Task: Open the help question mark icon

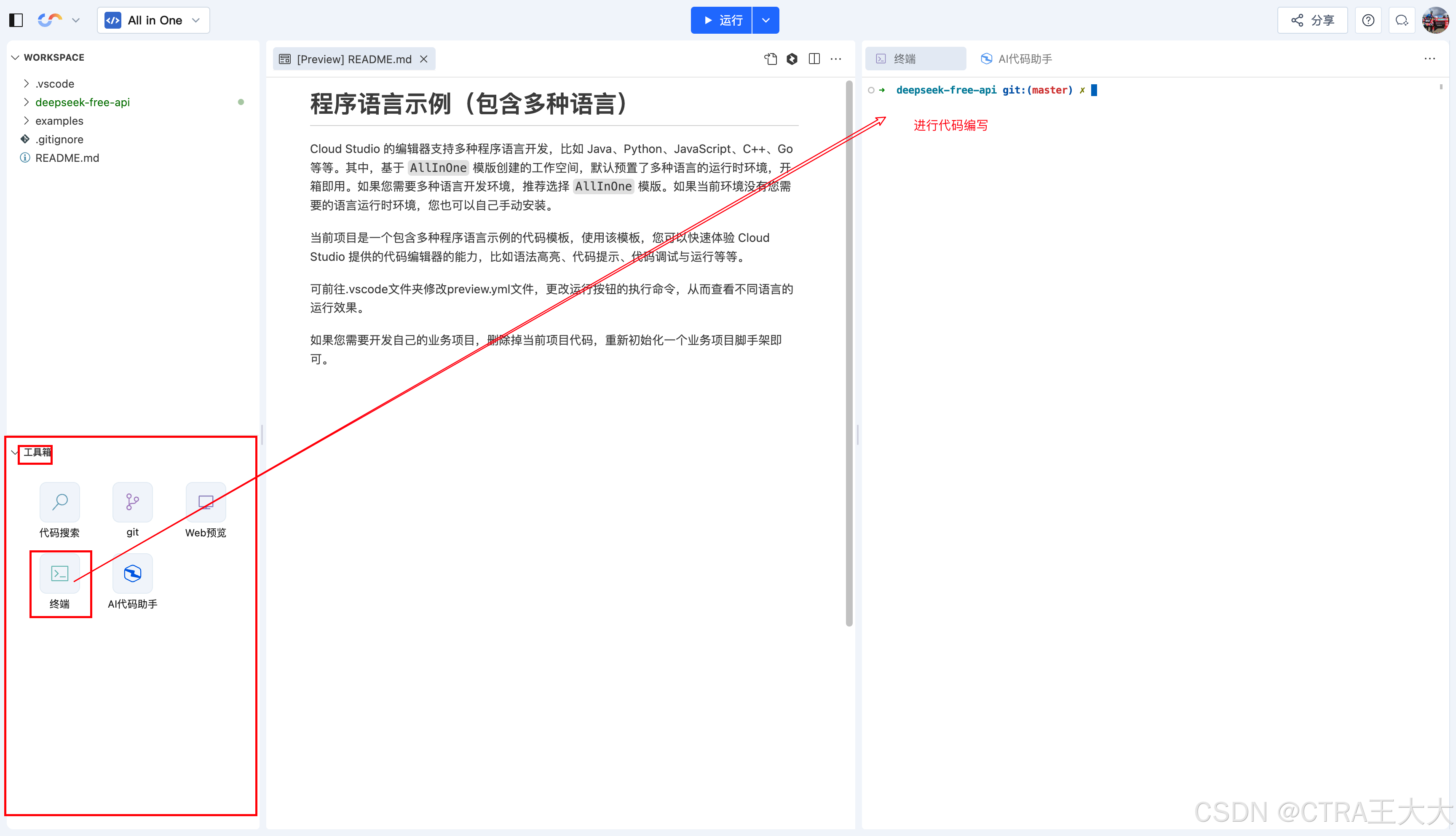Action: [1368, 21]
